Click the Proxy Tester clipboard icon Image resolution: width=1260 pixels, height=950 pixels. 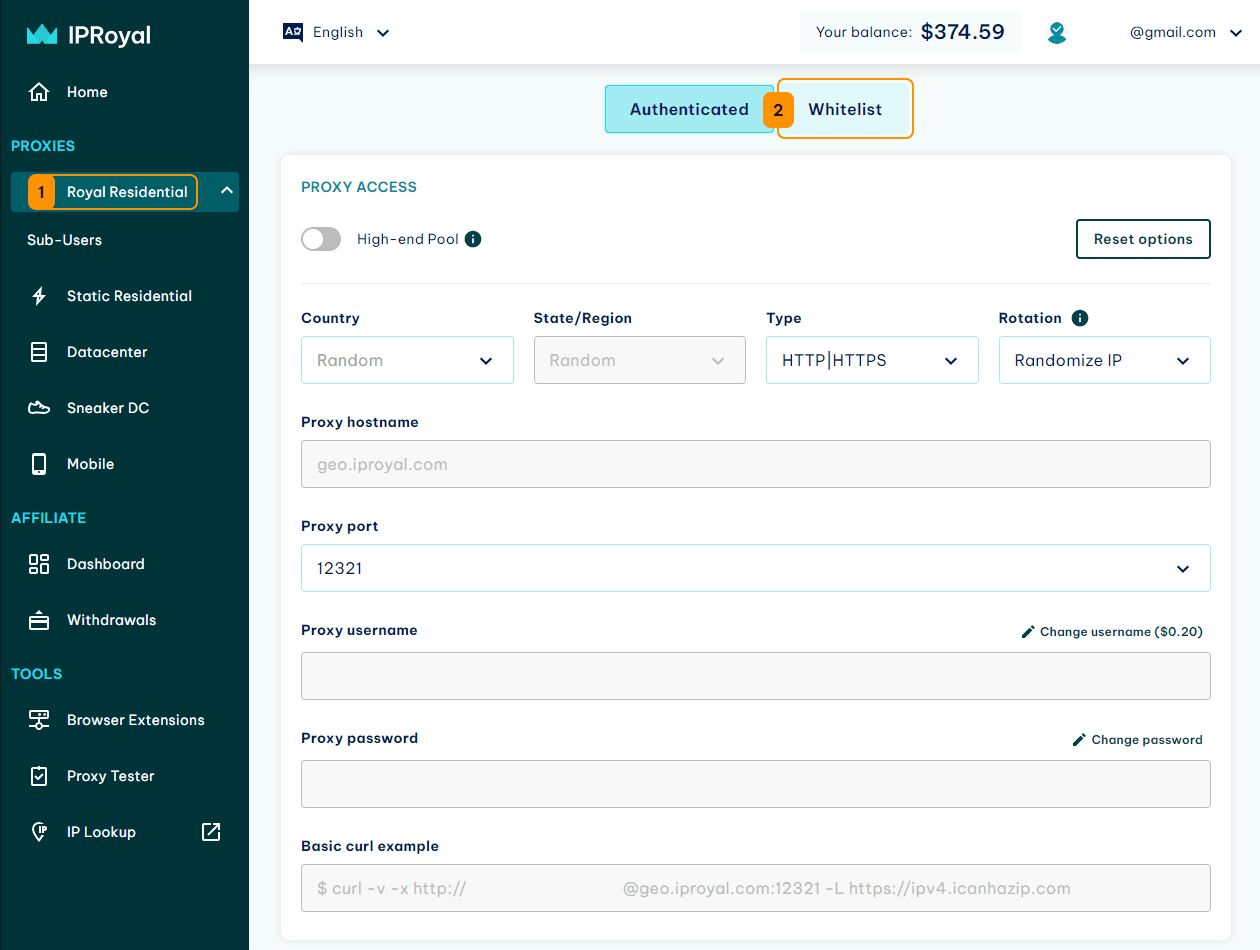pyautogui.click(x=39, y=776)
